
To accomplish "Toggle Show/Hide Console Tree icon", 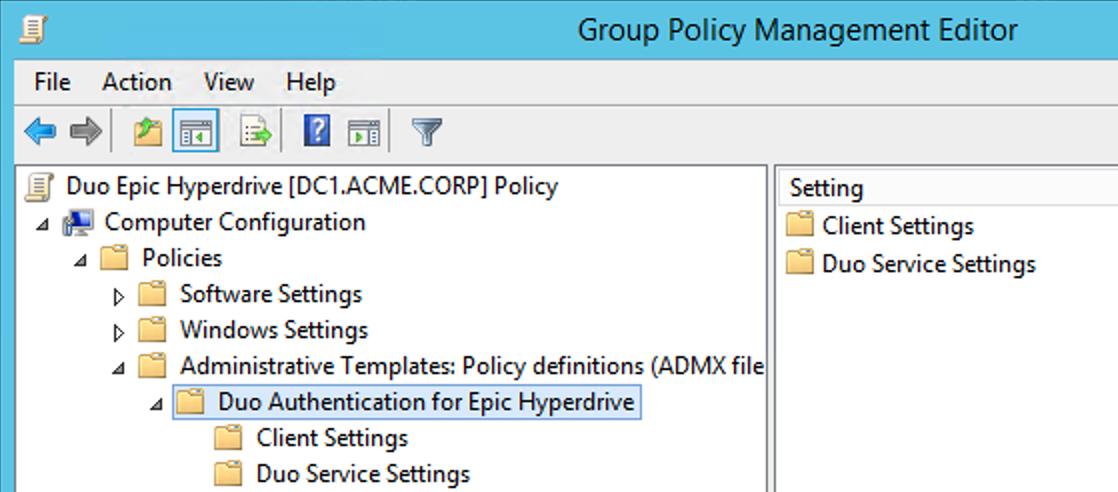I will [x=195, y=131].
